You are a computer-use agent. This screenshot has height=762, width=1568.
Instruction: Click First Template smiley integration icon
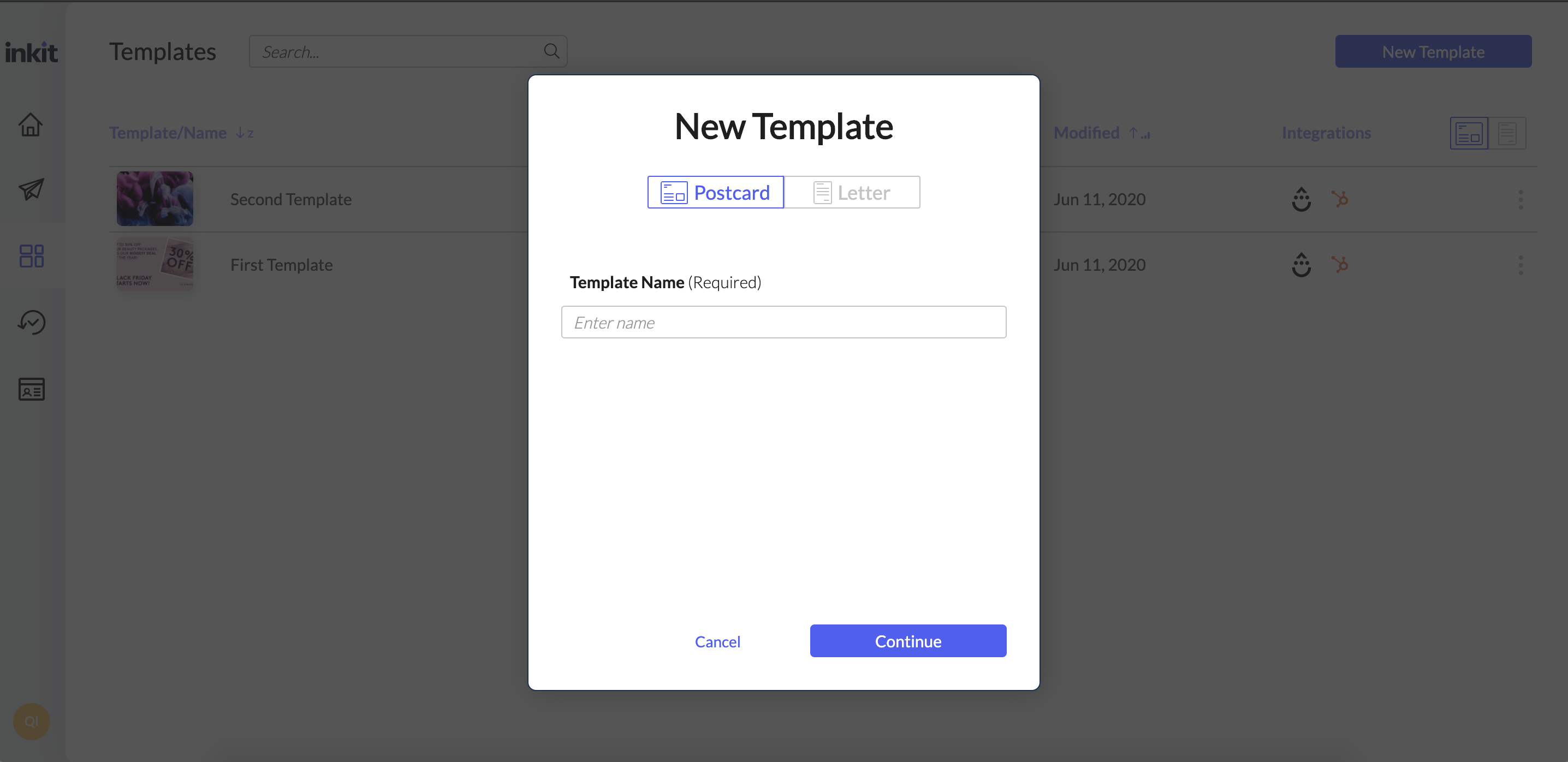1302,265
